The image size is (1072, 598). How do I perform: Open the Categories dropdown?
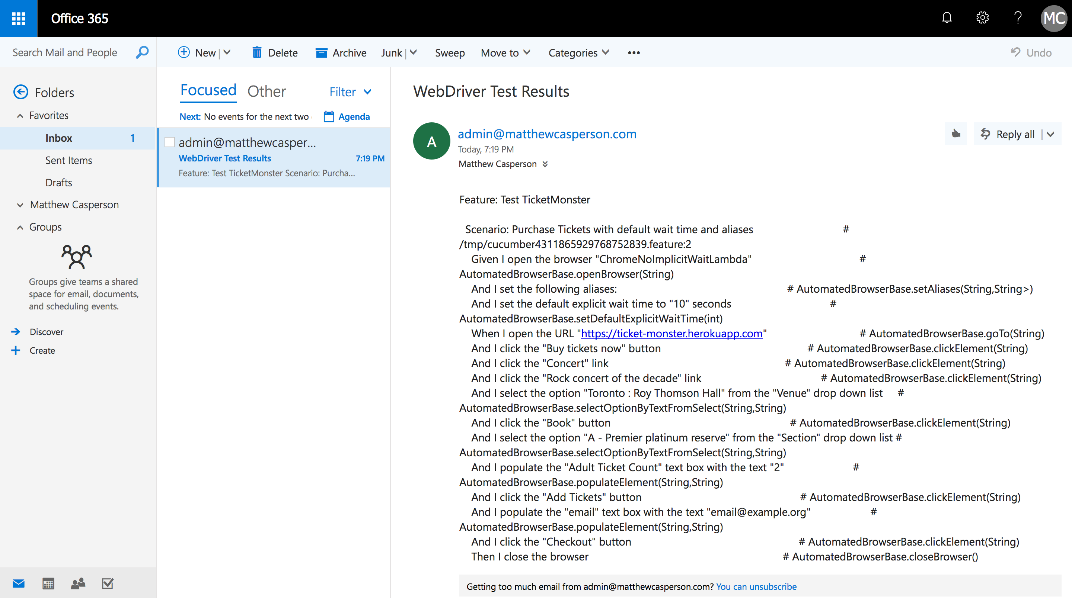pos(579,53)
